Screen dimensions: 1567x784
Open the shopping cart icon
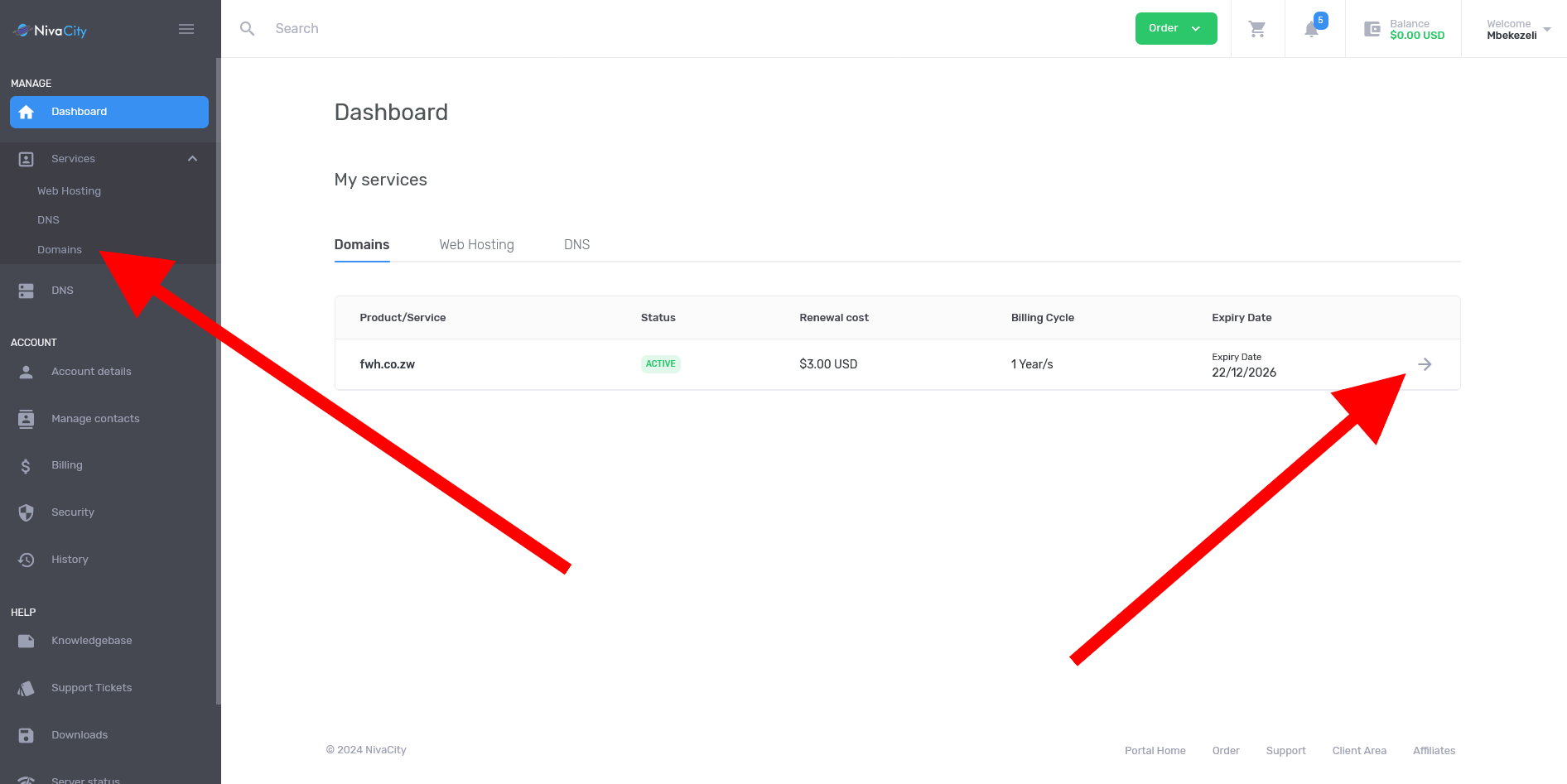click(x=1257, y=28)
